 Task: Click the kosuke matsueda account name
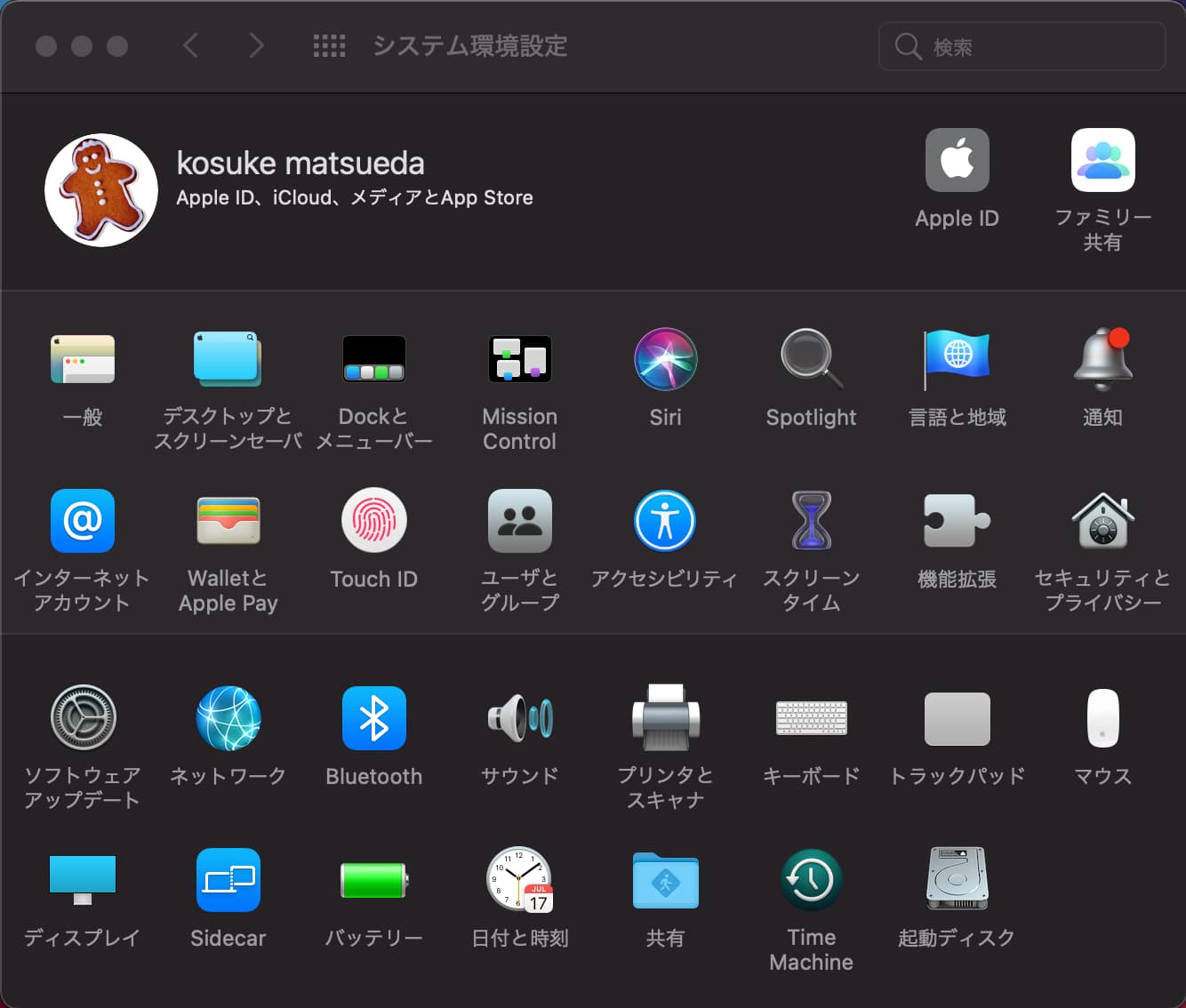pyautogui.click(x=301, y=164)
